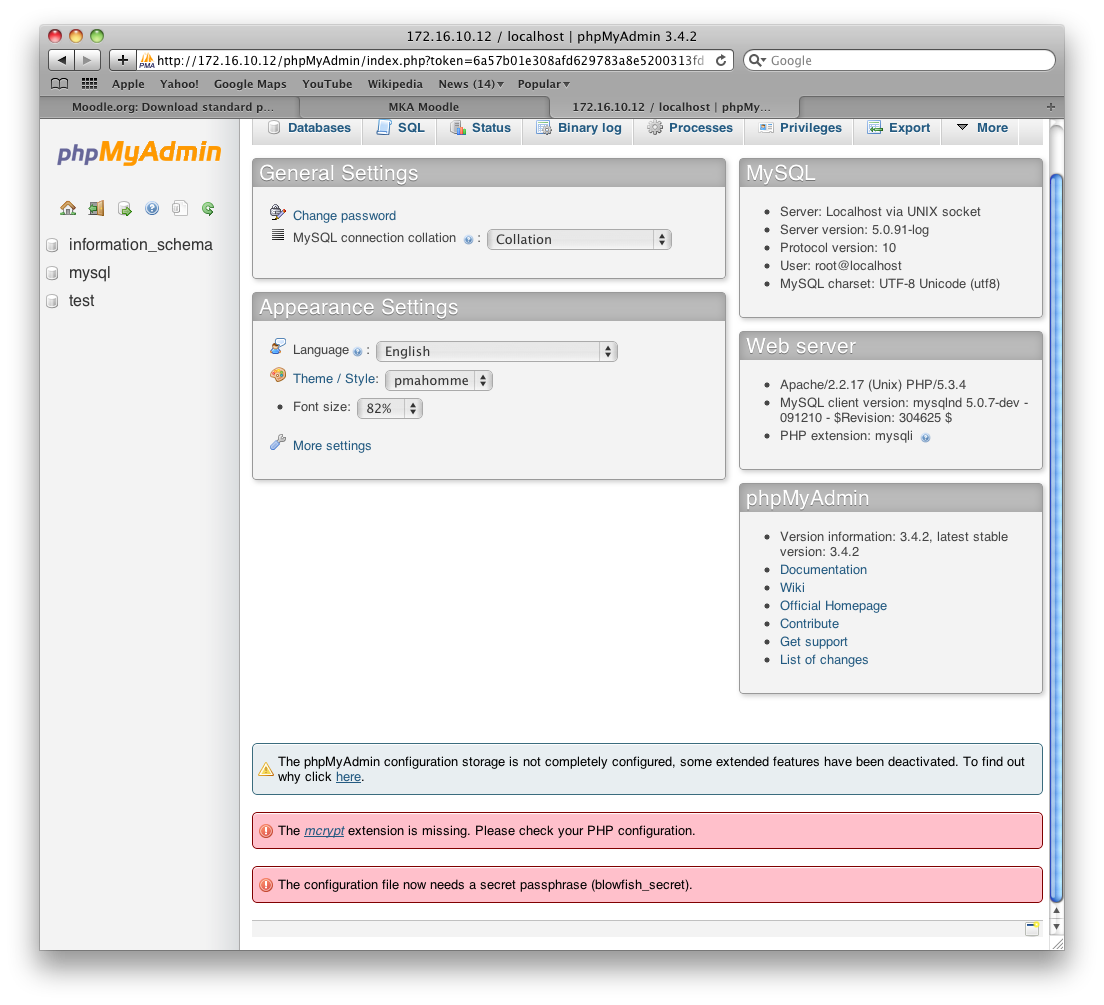Open new tab with the plus at tab bar end

click(1050, 107)
